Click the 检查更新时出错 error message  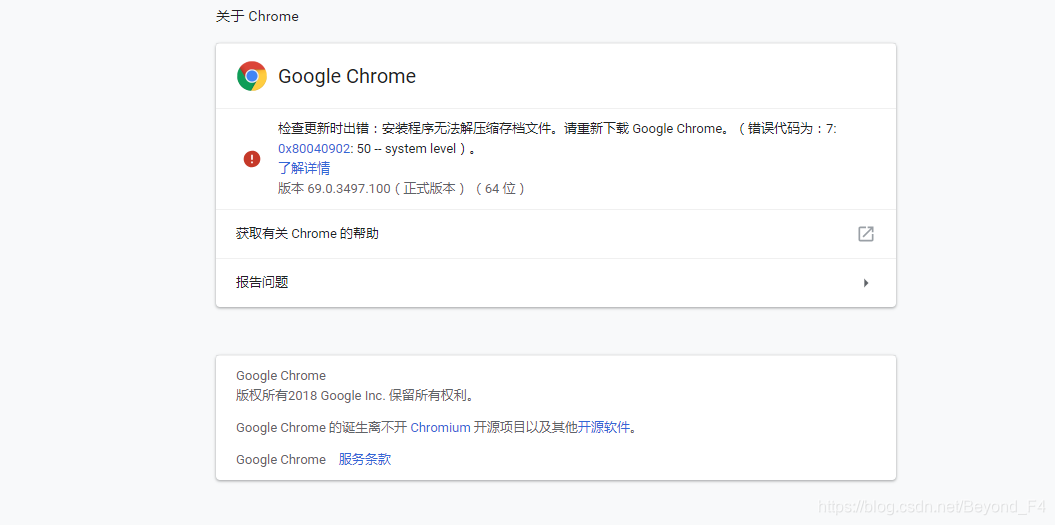click(x=557, y=138)
